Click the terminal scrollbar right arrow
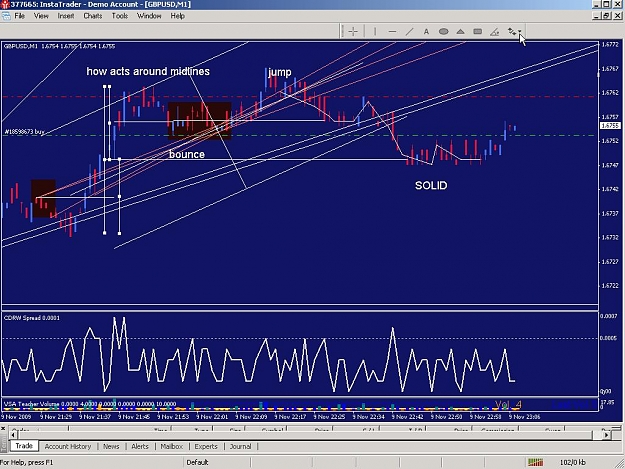Screen dimensions: 625x469 606,435
